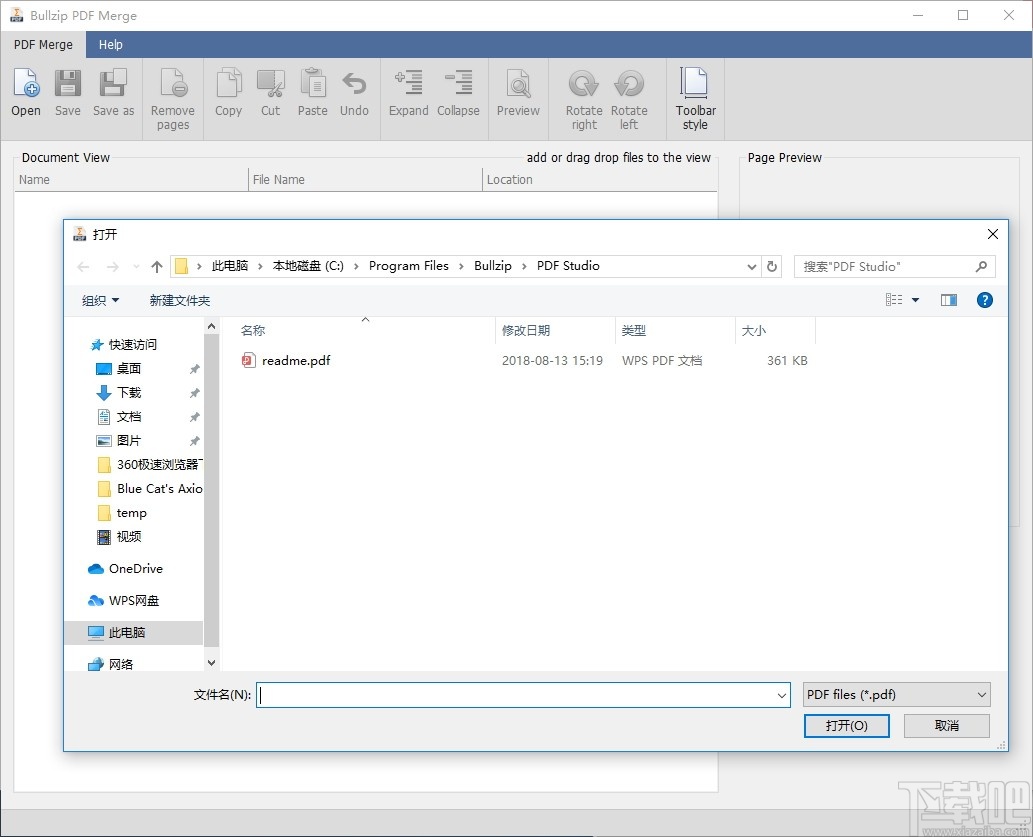This screenshot has height=837, width=1033.
Task: Click the Toolbar style icon
Action: point(694,96)
